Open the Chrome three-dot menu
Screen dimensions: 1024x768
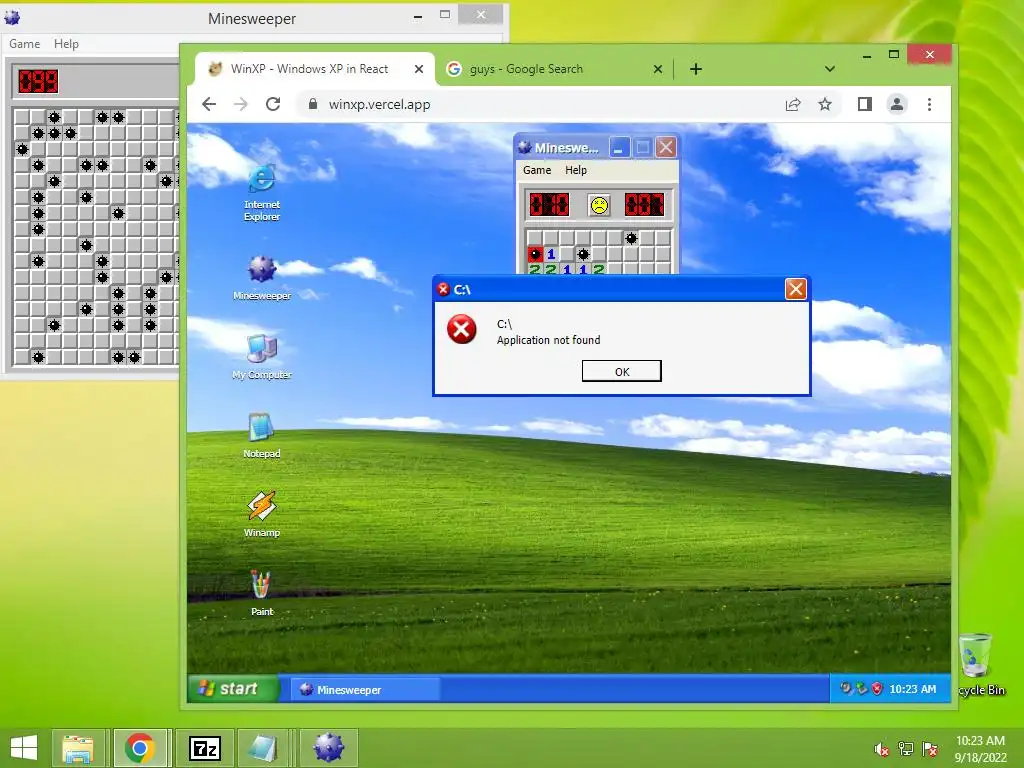929,104
